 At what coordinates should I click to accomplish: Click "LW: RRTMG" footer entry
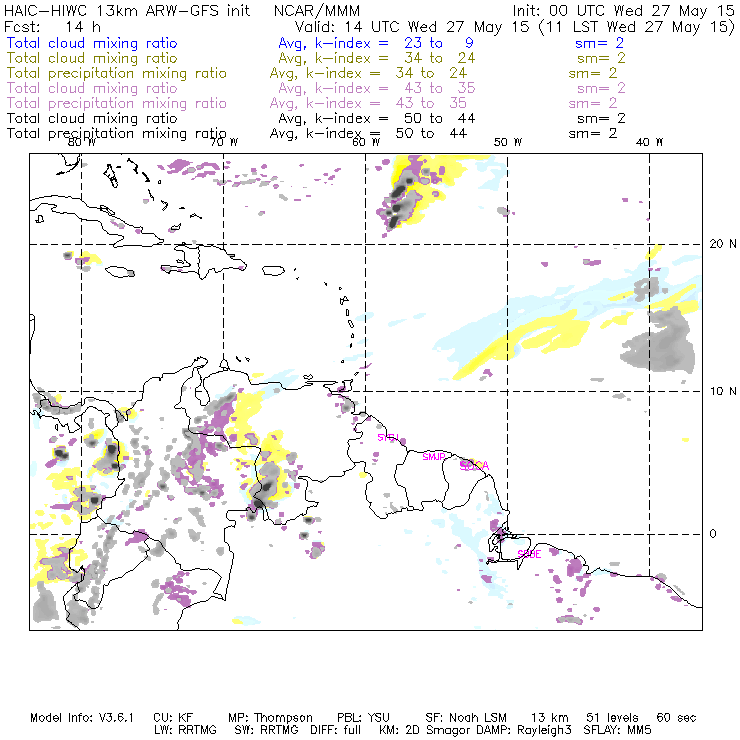[x=185, y=730]
